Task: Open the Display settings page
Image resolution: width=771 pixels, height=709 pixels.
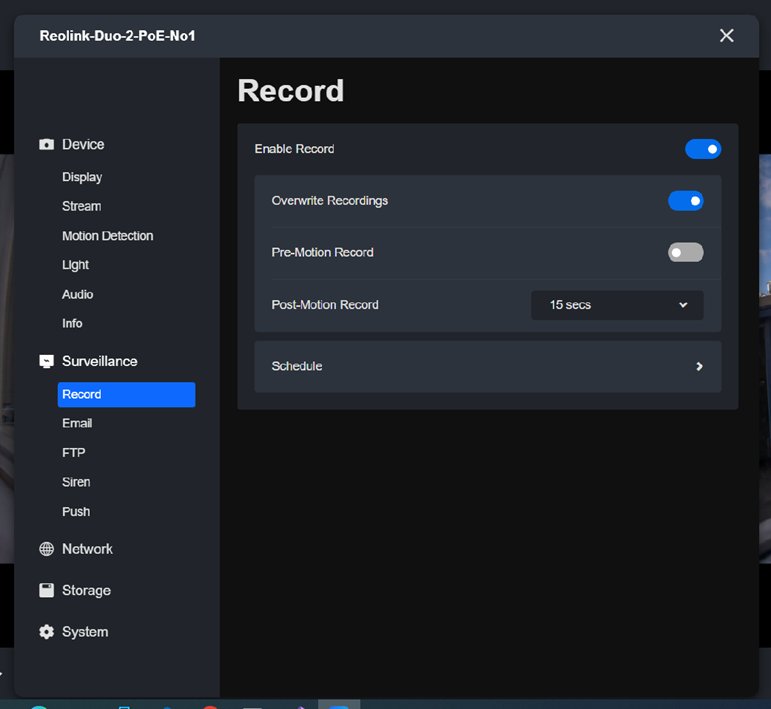Action: pyautogui.click(x=82, y=177)
